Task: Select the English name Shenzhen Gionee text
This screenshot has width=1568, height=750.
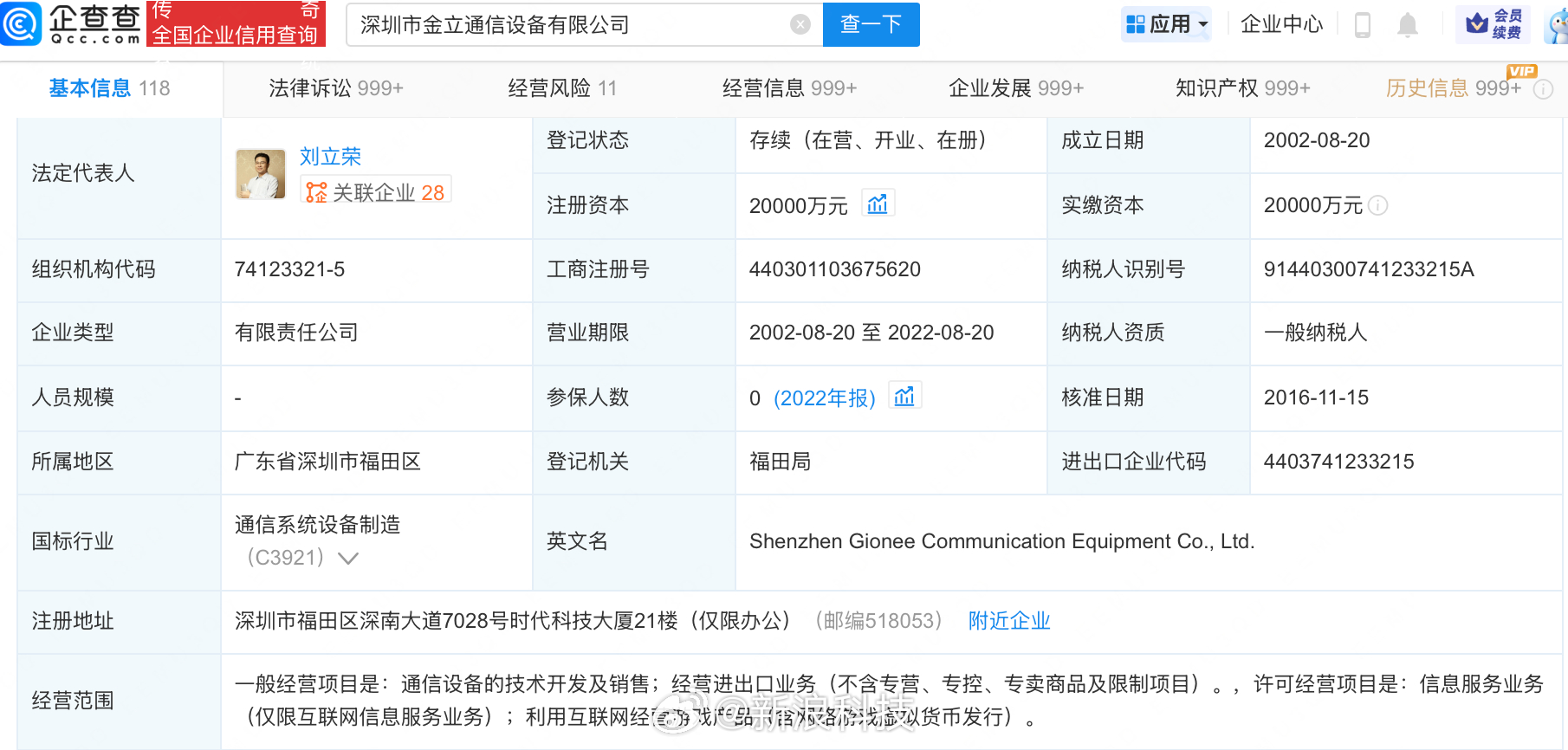Action: click(1002, 541)
